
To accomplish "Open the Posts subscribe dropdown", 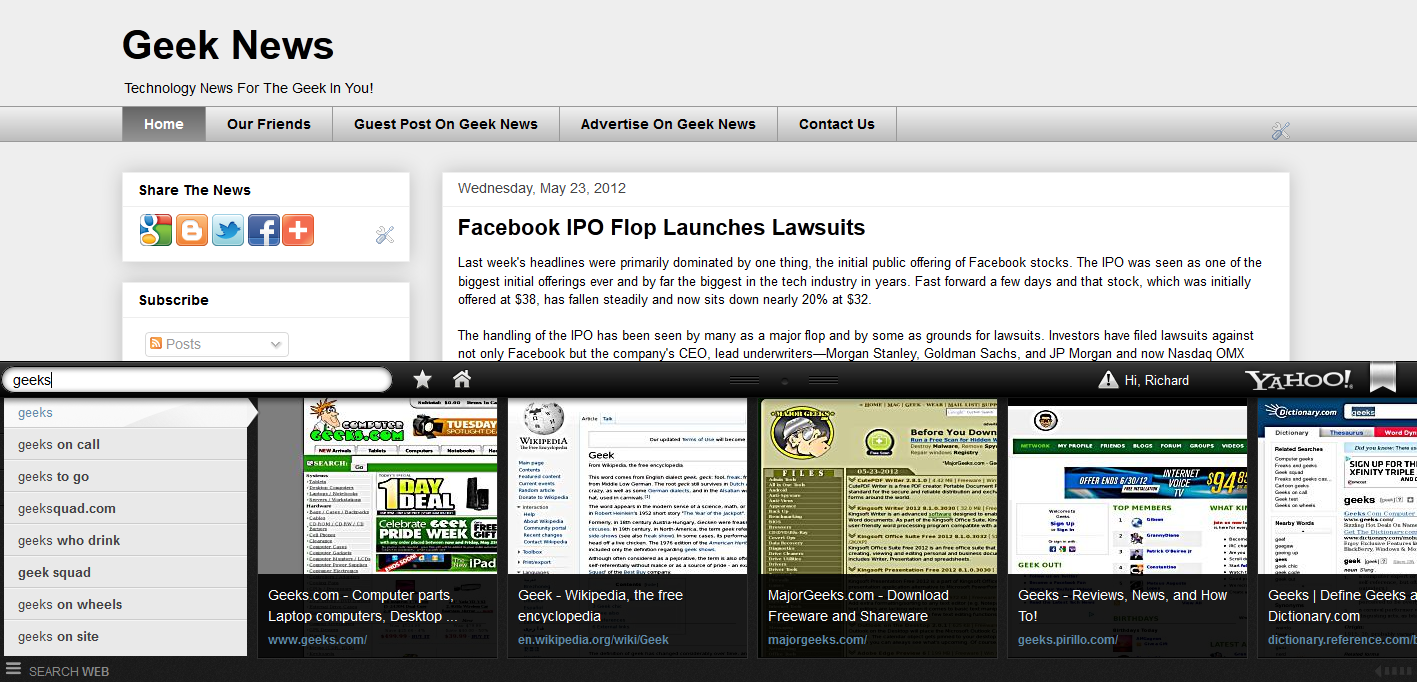I will (216, 343).
